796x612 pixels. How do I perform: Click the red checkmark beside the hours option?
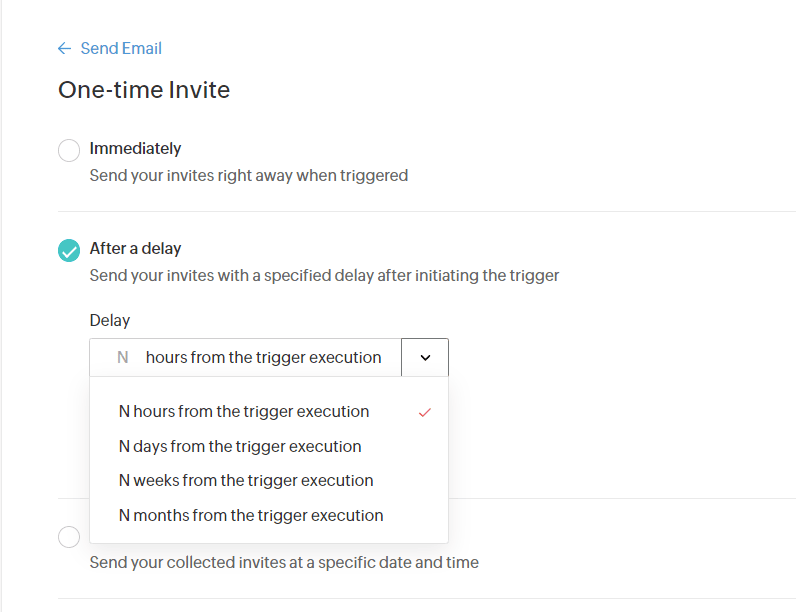click(x=425, y=412)
